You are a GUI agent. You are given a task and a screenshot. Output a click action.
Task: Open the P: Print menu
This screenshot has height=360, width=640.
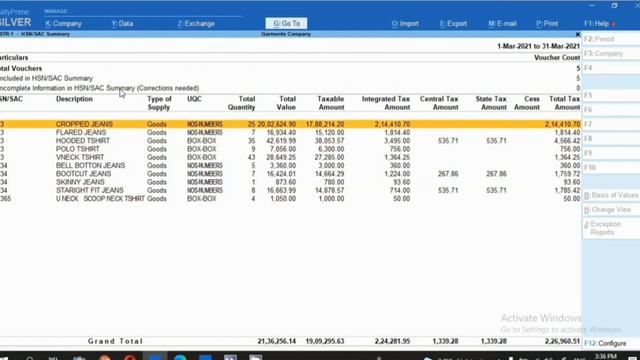tap(547, 24)
